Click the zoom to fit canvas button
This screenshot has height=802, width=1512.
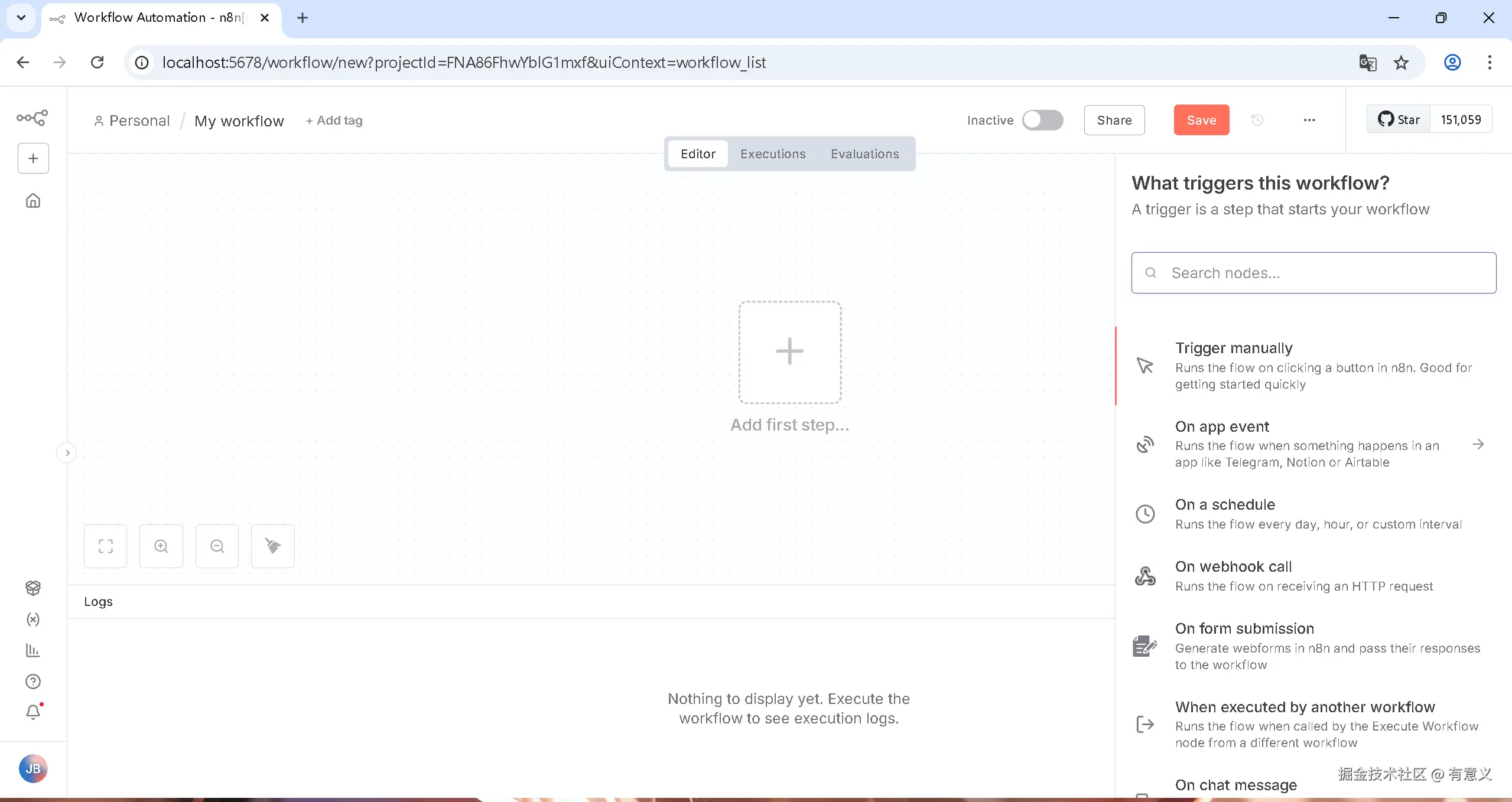[105, 546]
